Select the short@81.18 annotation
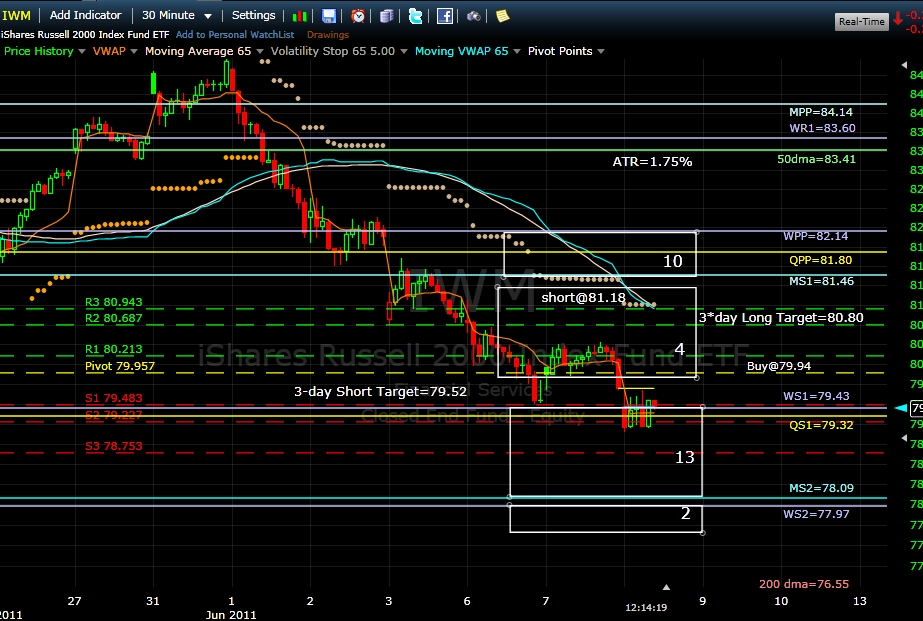This screenshot has height=621, width=923. coord(583,297)
